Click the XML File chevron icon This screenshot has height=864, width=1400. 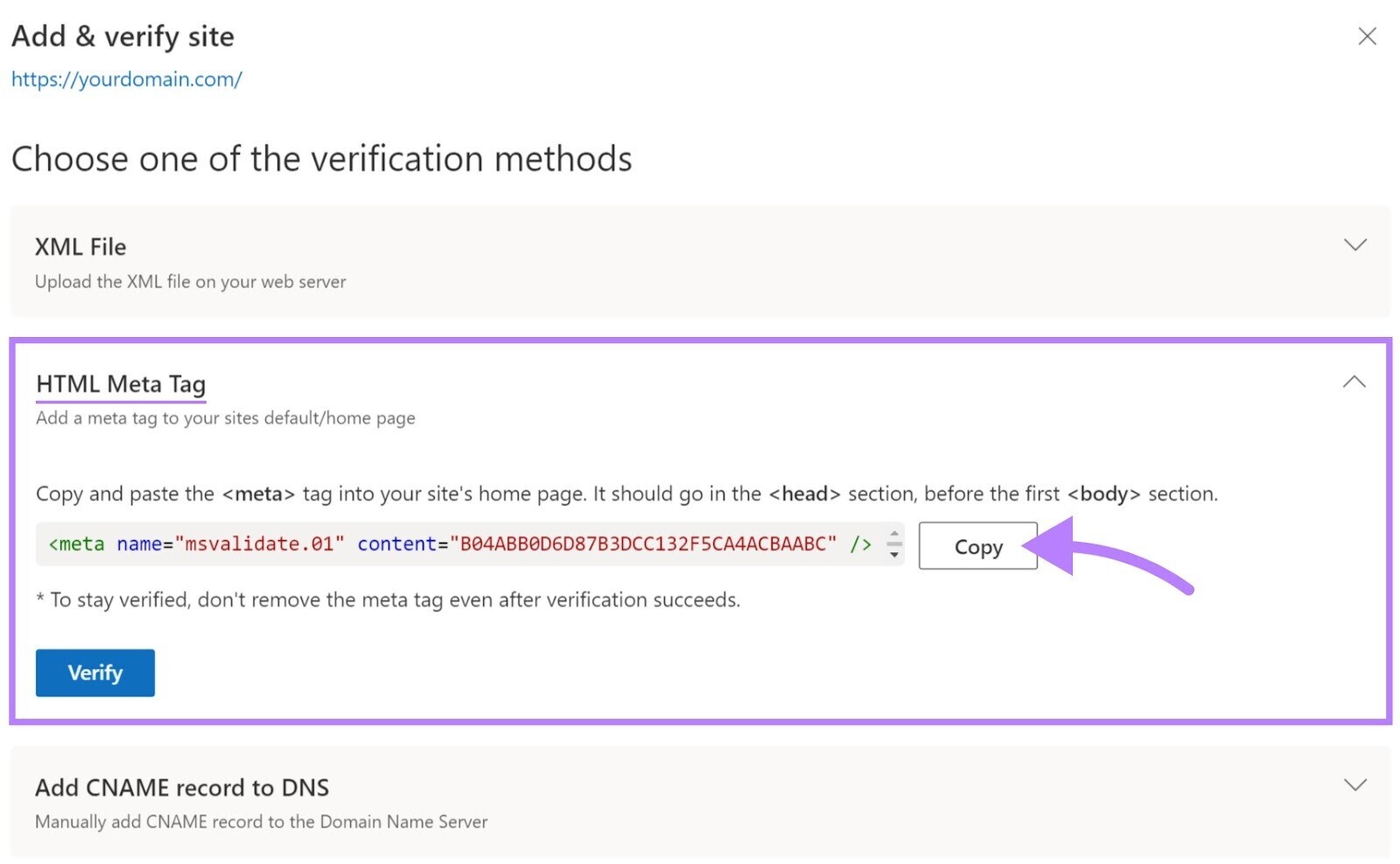(1354, 245)
